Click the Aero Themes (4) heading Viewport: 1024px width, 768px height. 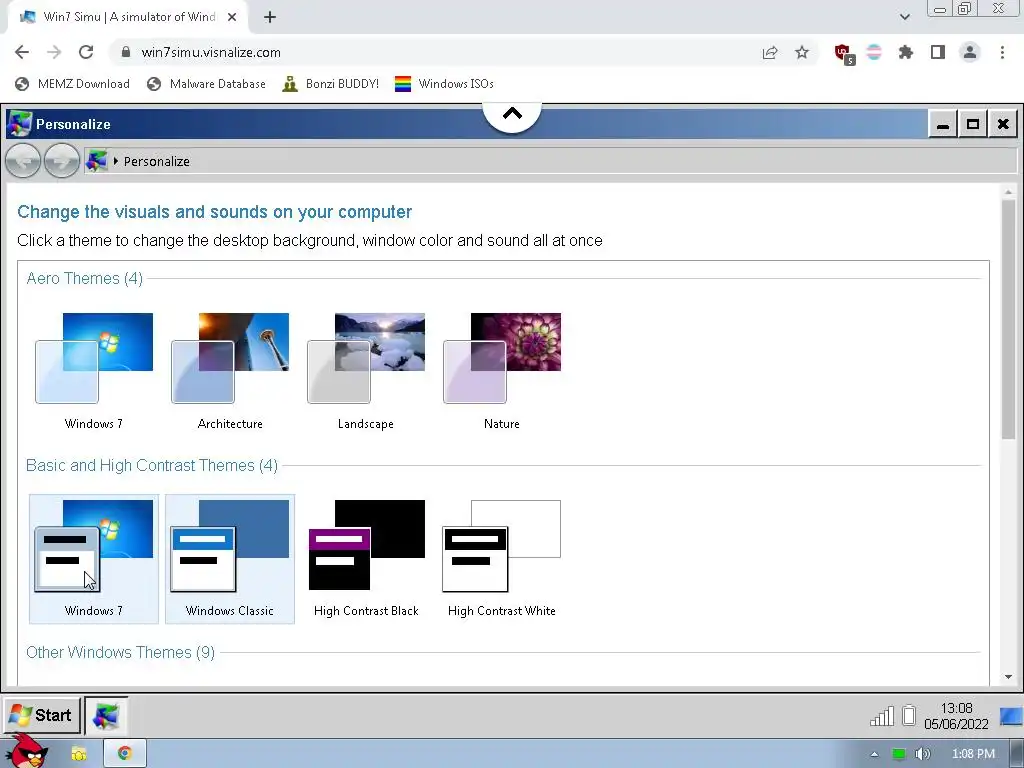[84, 279]
